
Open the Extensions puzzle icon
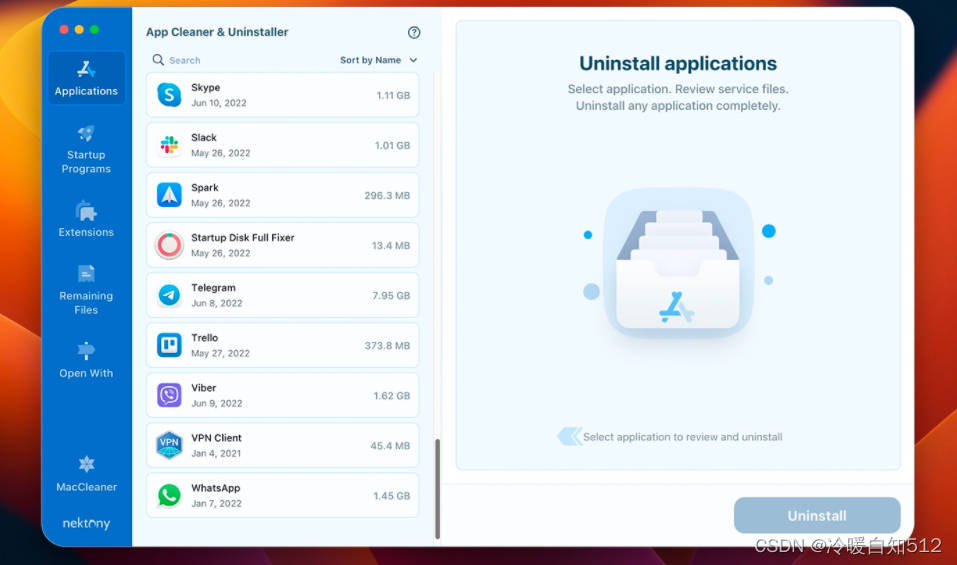(86, 211)
